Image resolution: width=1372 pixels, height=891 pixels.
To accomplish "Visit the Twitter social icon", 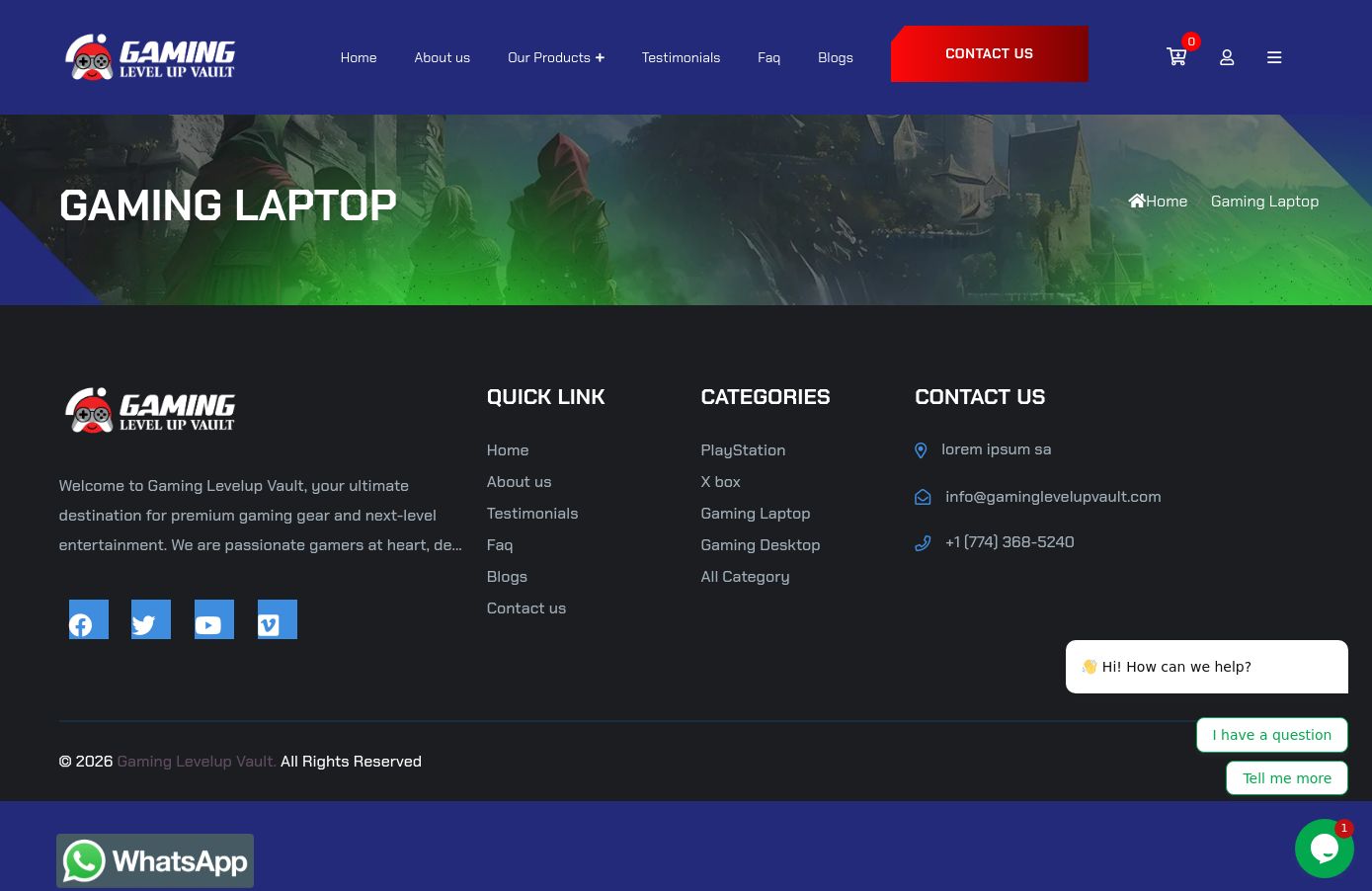I will (151, 620).
